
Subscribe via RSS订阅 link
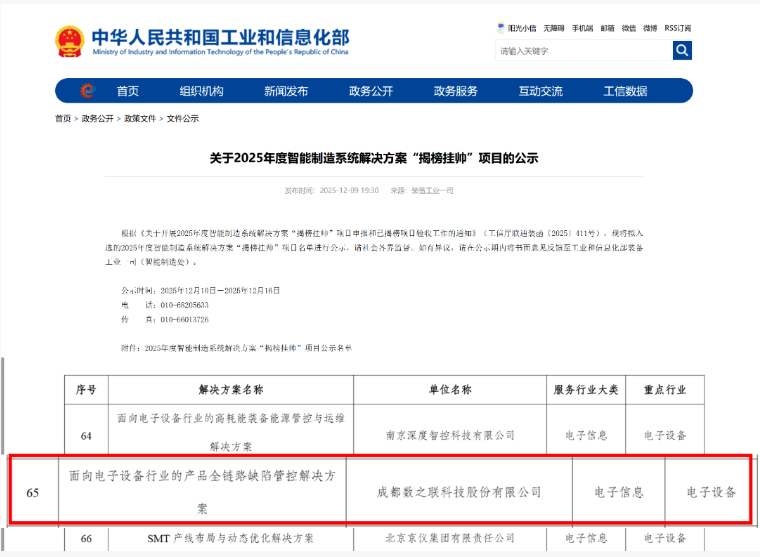[677, 28]
